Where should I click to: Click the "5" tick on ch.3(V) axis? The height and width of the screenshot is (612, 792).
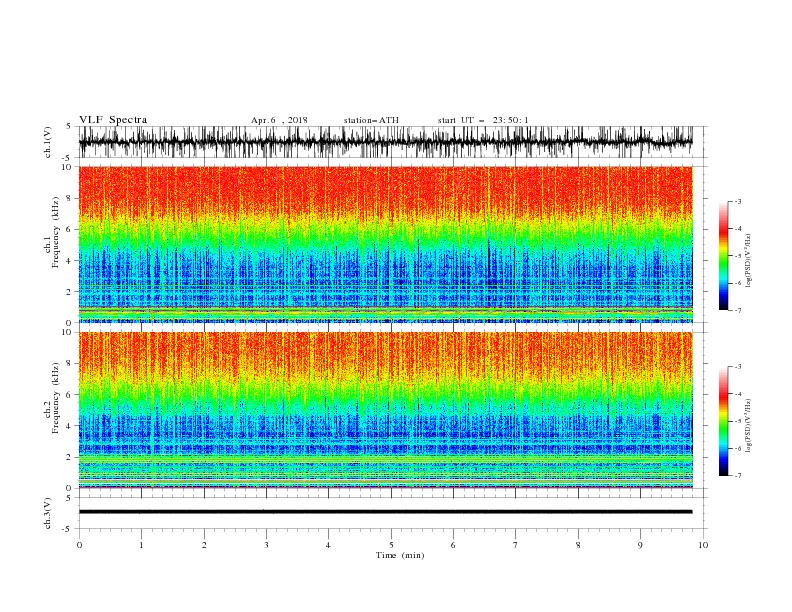pos(70,497)
